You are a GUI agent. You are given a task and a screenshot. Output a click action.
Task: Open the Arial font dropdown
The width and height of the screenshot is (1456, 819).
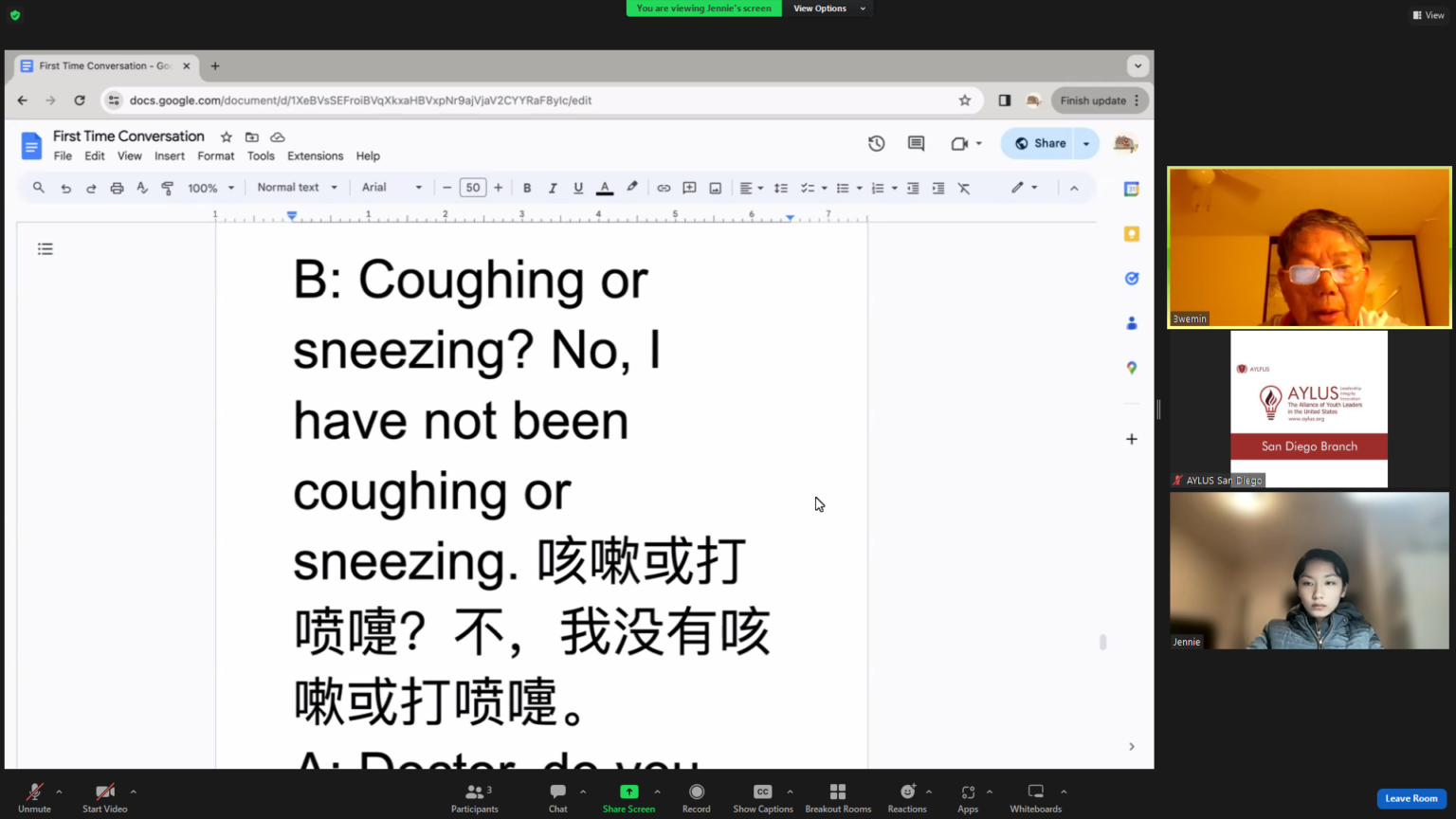(x=391, y=188)
